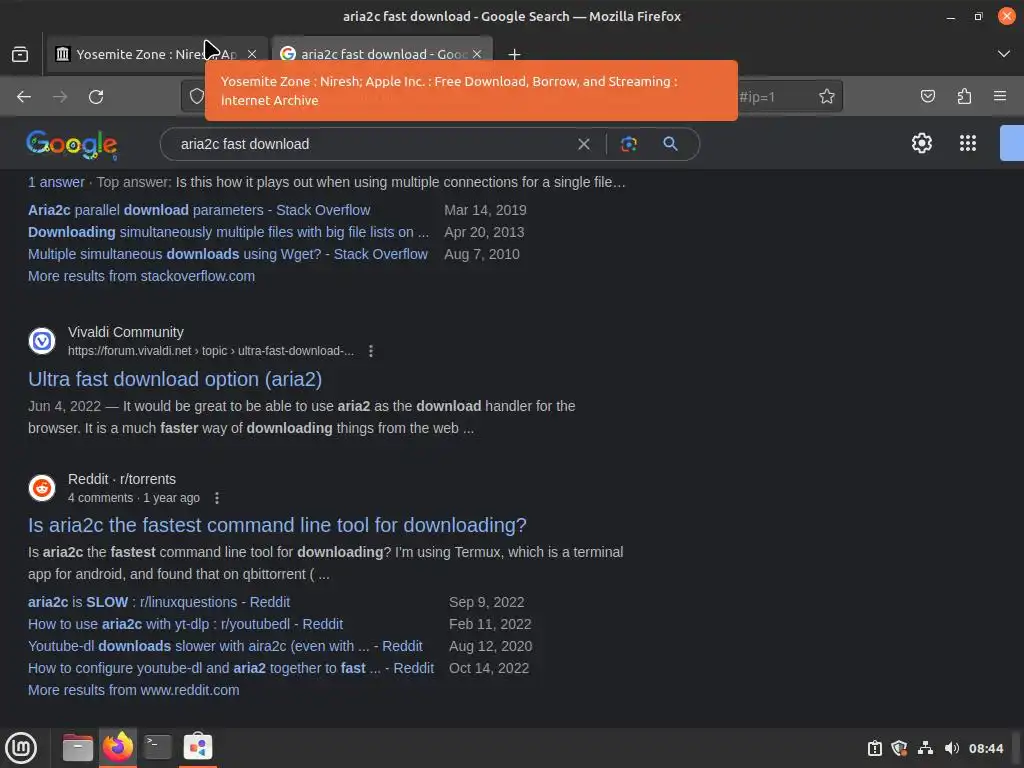List all tabs dropdown arrow
Image resolution: width=1024 pixels, height=768 pixels.
[x=1004, y=54]
